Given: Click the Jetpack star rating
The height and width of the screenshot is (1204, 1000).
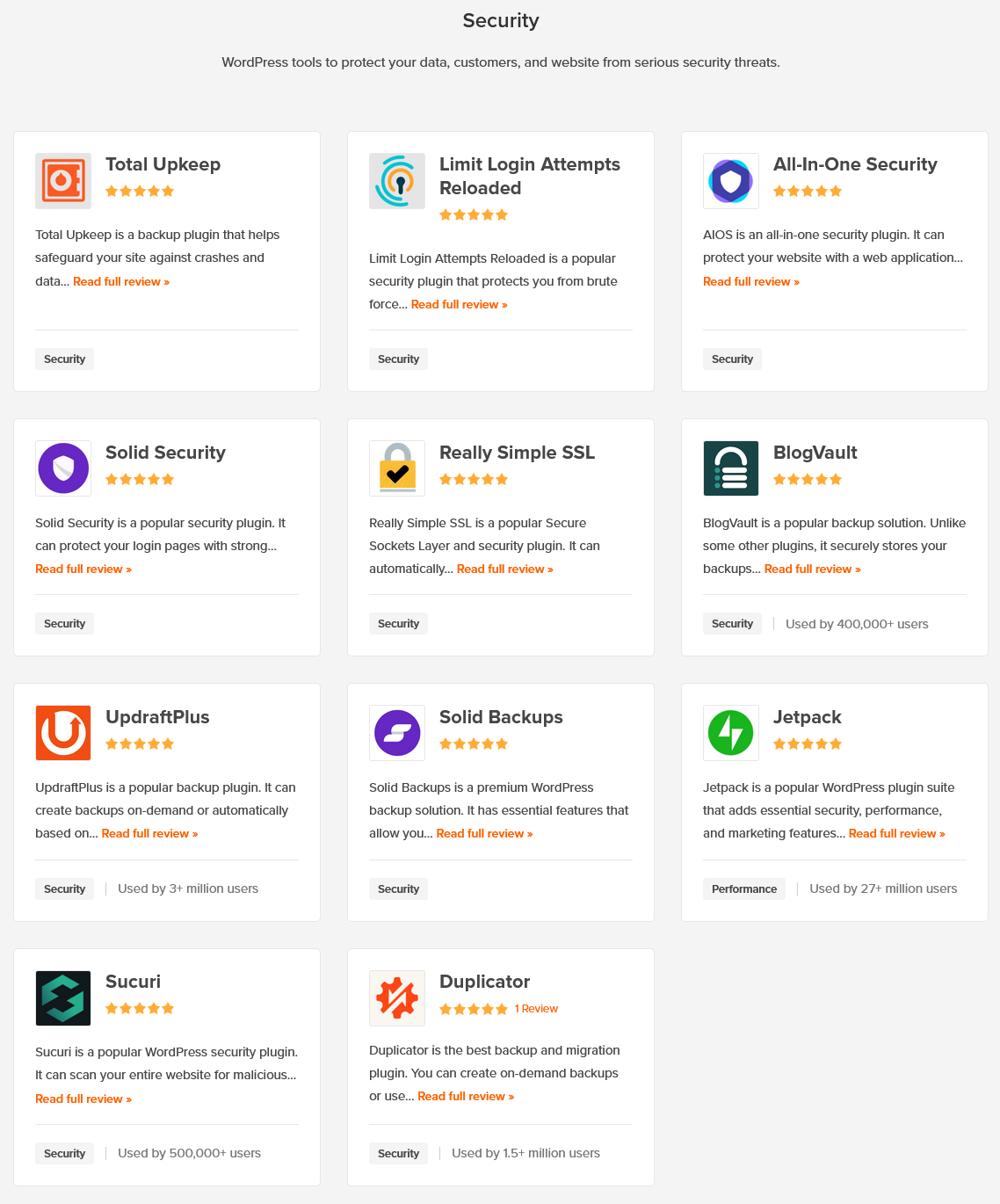Looking at the screenshot, I should [x=808, y=743].
